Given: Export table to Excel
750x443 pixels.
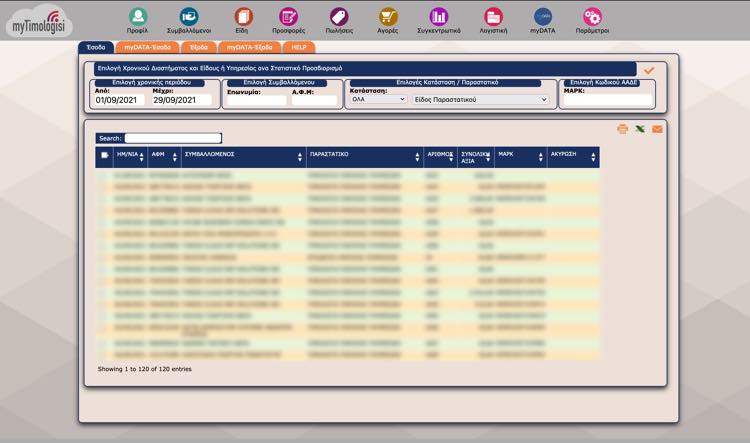Looking at the screenshot, I should (x=640, y=129).
